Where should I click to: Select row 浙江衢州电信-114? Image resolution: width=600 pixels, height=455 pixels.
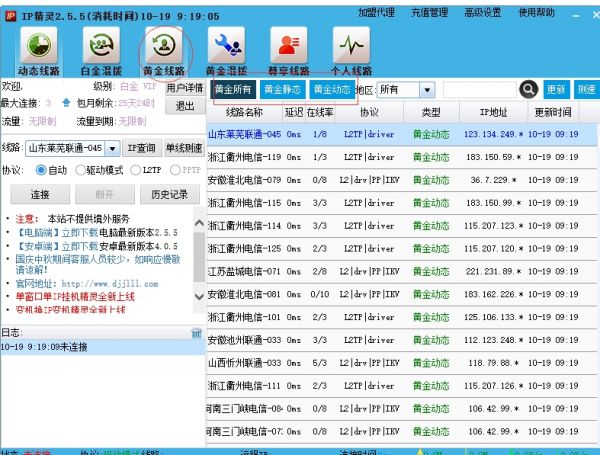(x=402, y=226)
